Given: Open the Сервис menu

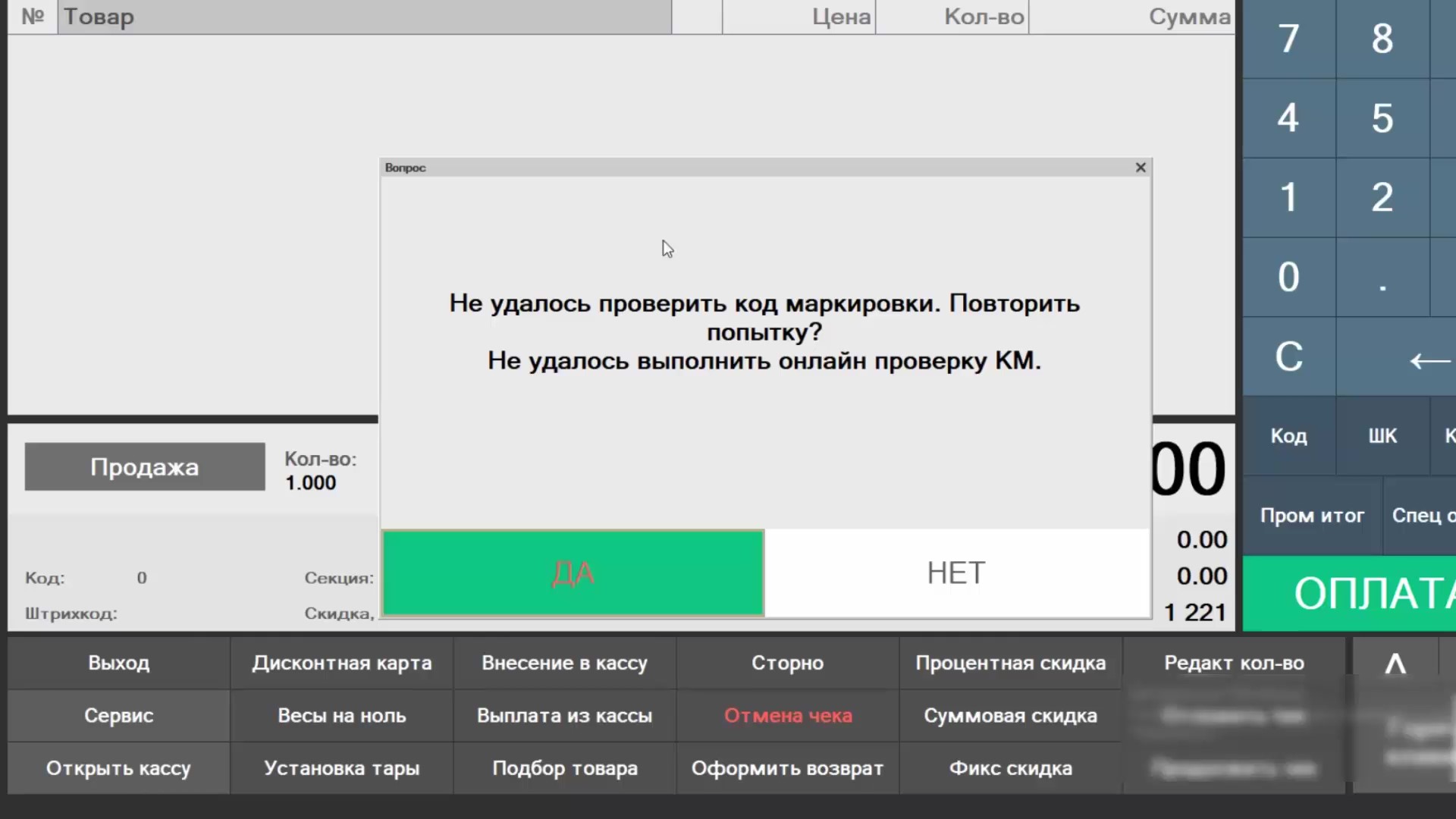Looking at the screenshot, I should click(x=119, y=716).
